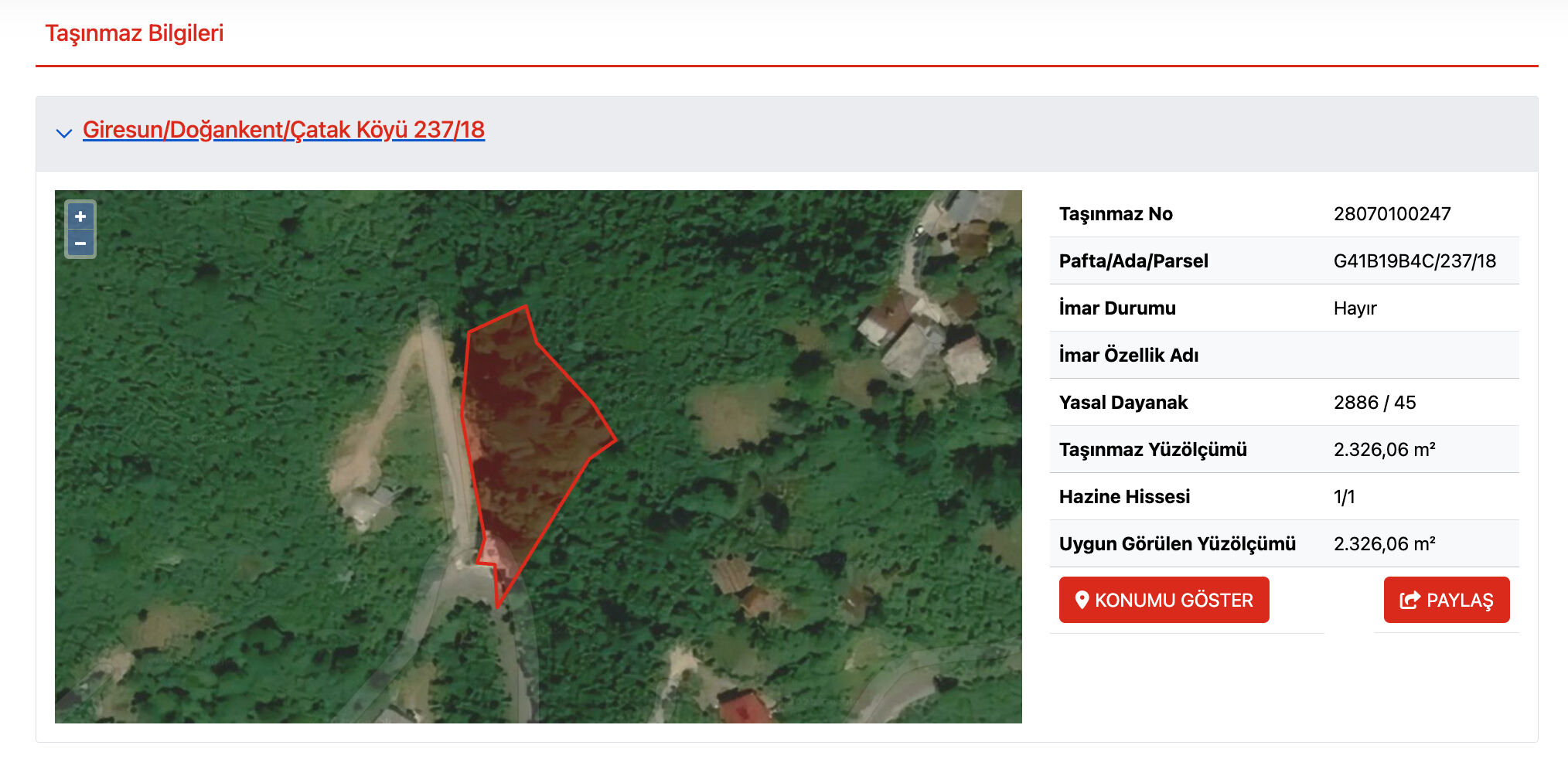
Task: Click the PAYLAŞ share button
Action: click(x=1446, y=600)
